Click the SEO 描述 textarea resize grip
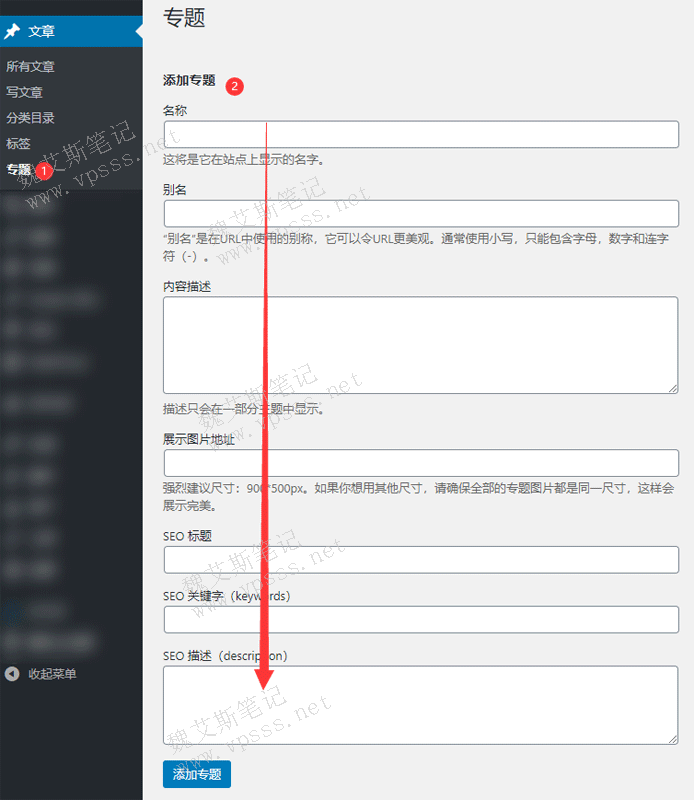This screenshot has width=694, height=800. pos(672,738)
